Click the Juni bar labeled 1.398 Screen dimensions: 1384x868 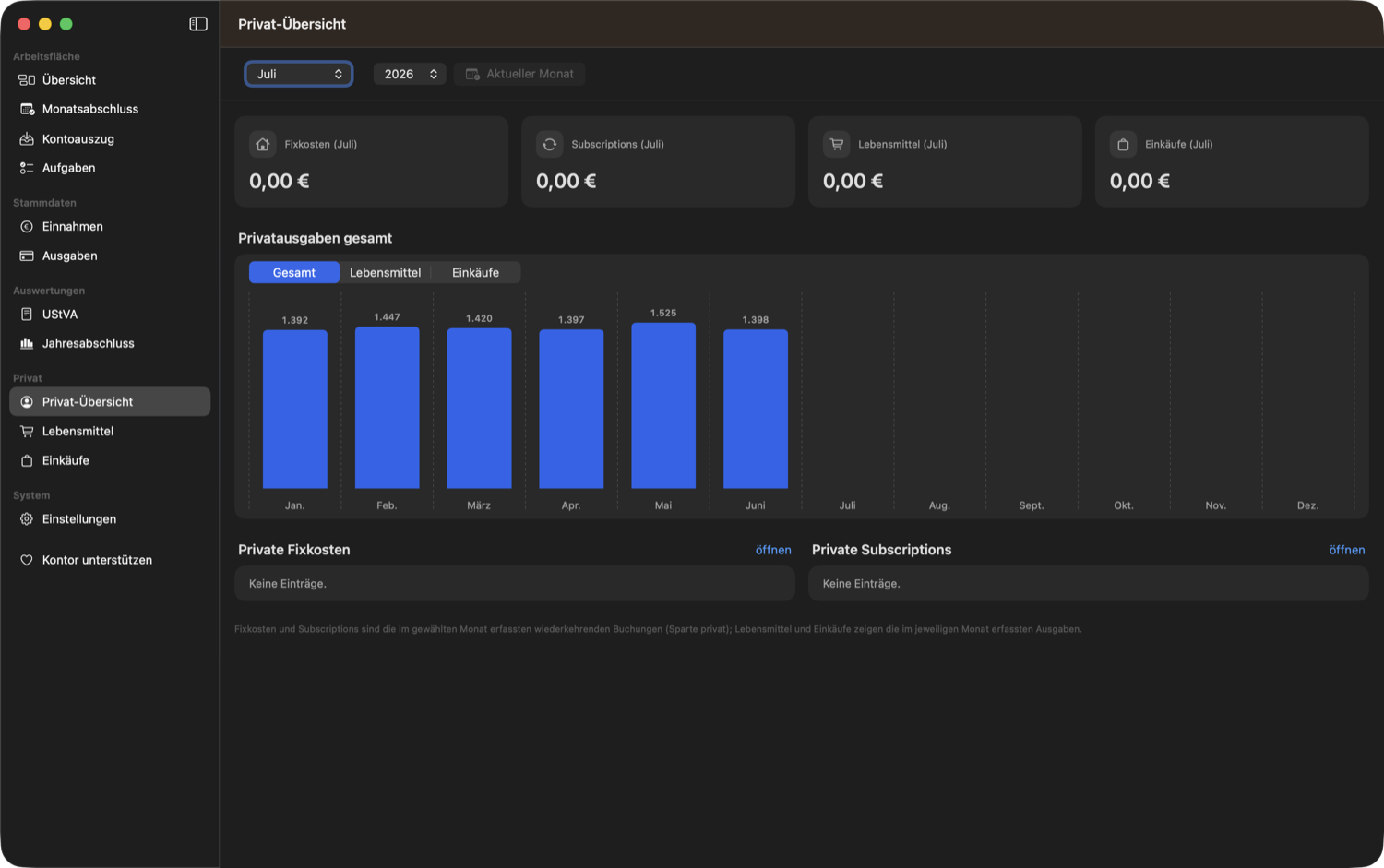(x=756, y=409)
